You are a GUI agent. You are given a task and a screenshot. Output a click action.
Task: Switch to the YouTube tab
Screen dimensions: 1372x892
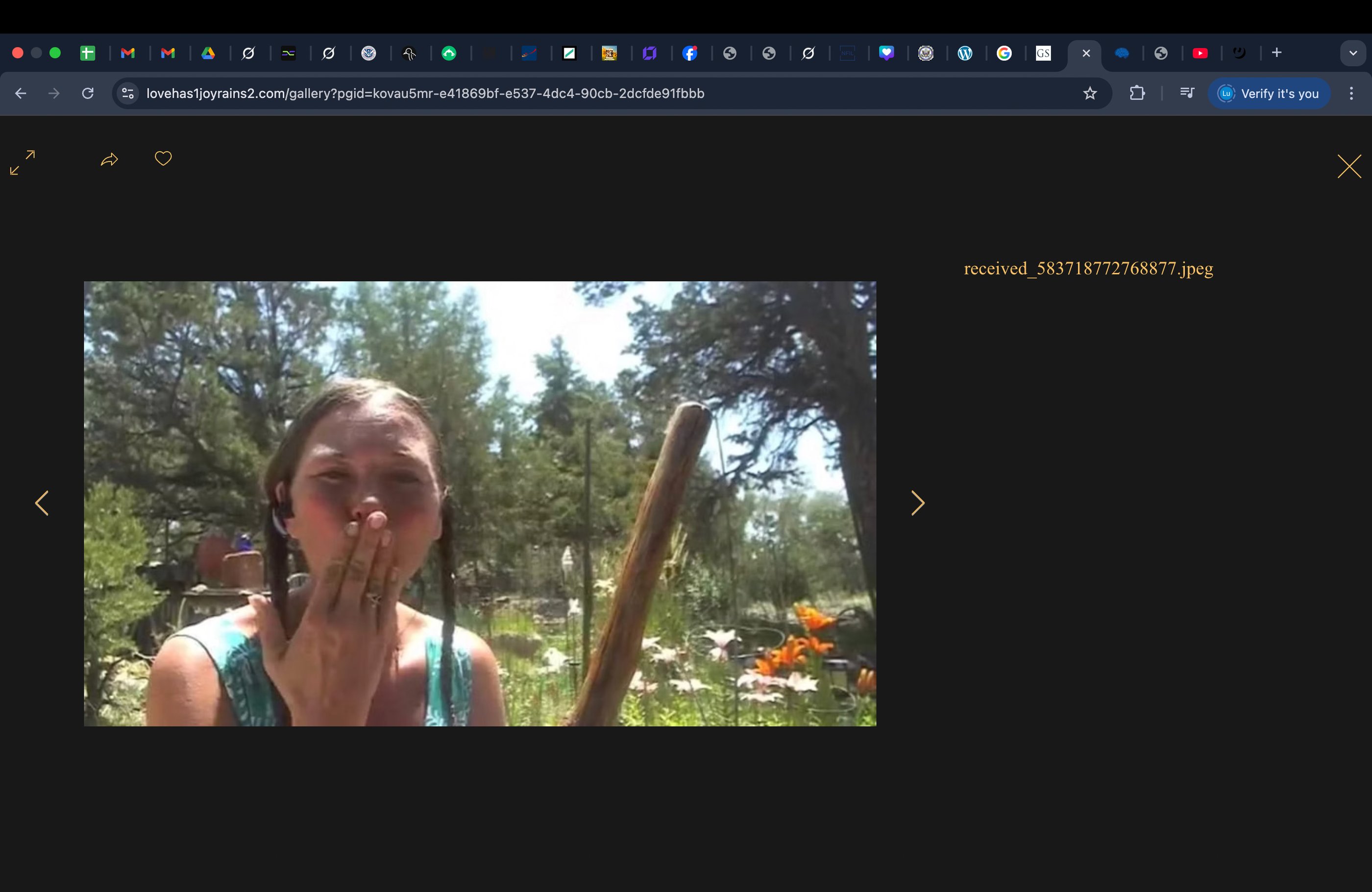(x=1200, y=53)
